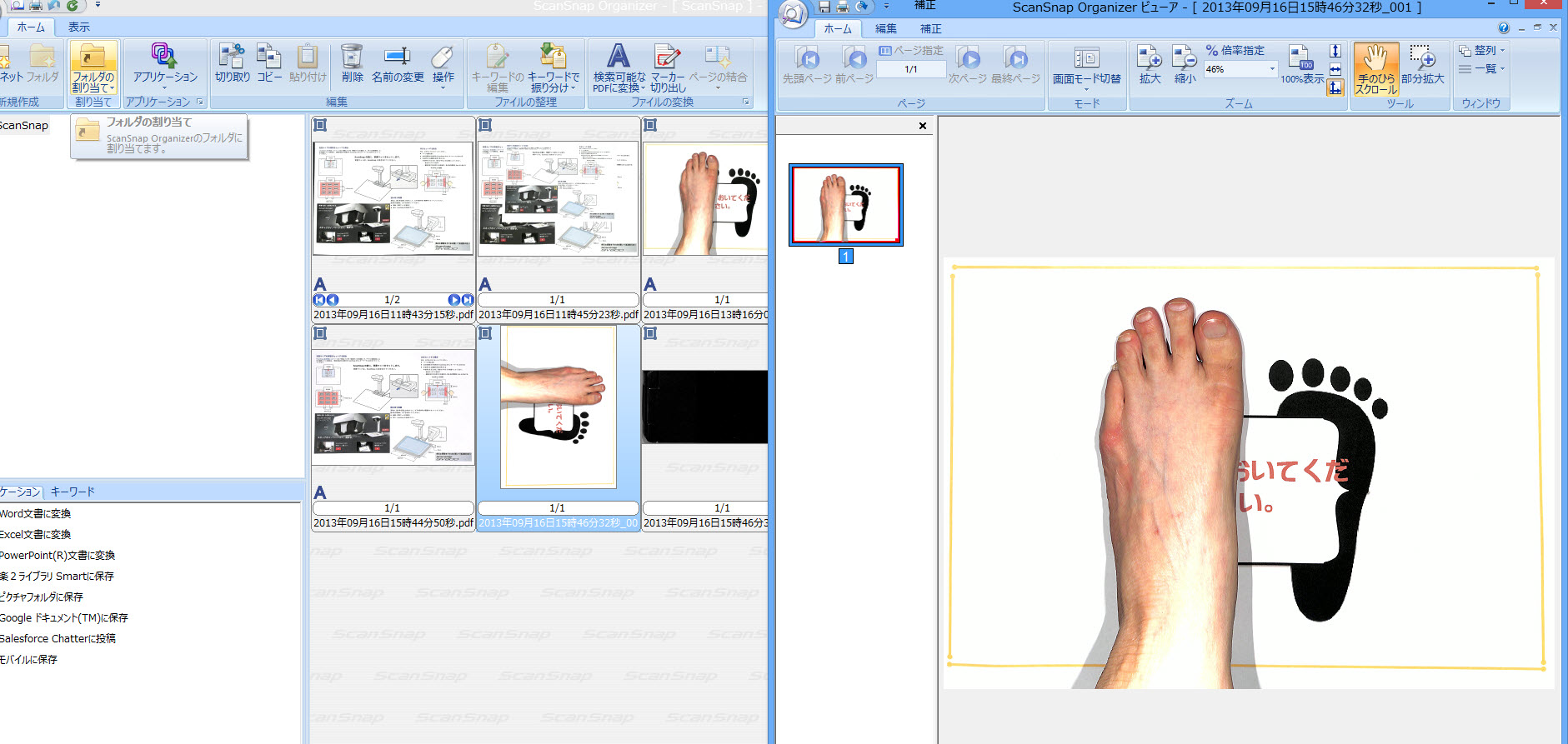Click the print icon in Organizer quick access toolbar
The width and height of the screenshot is (1568, 744).
36,6
